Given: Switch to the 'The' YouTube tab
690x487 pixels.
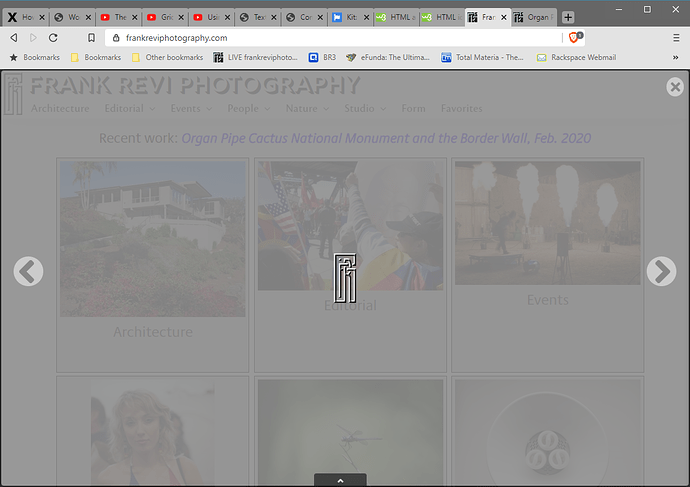Looking at the screenshot, I should [x=114, y=17].
